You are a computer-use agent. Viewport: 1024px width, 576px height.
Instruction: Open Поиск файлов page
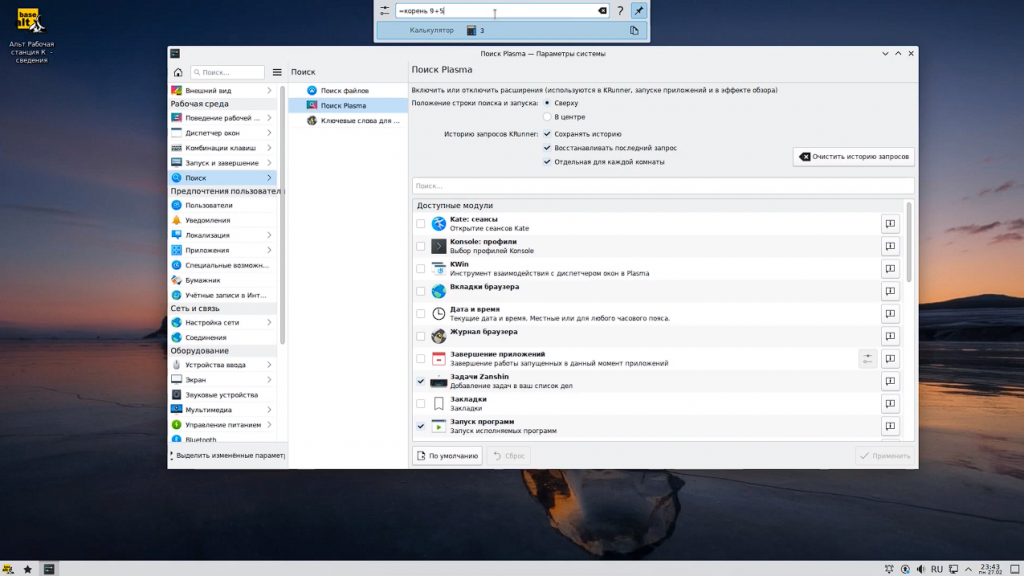point(348,90)
